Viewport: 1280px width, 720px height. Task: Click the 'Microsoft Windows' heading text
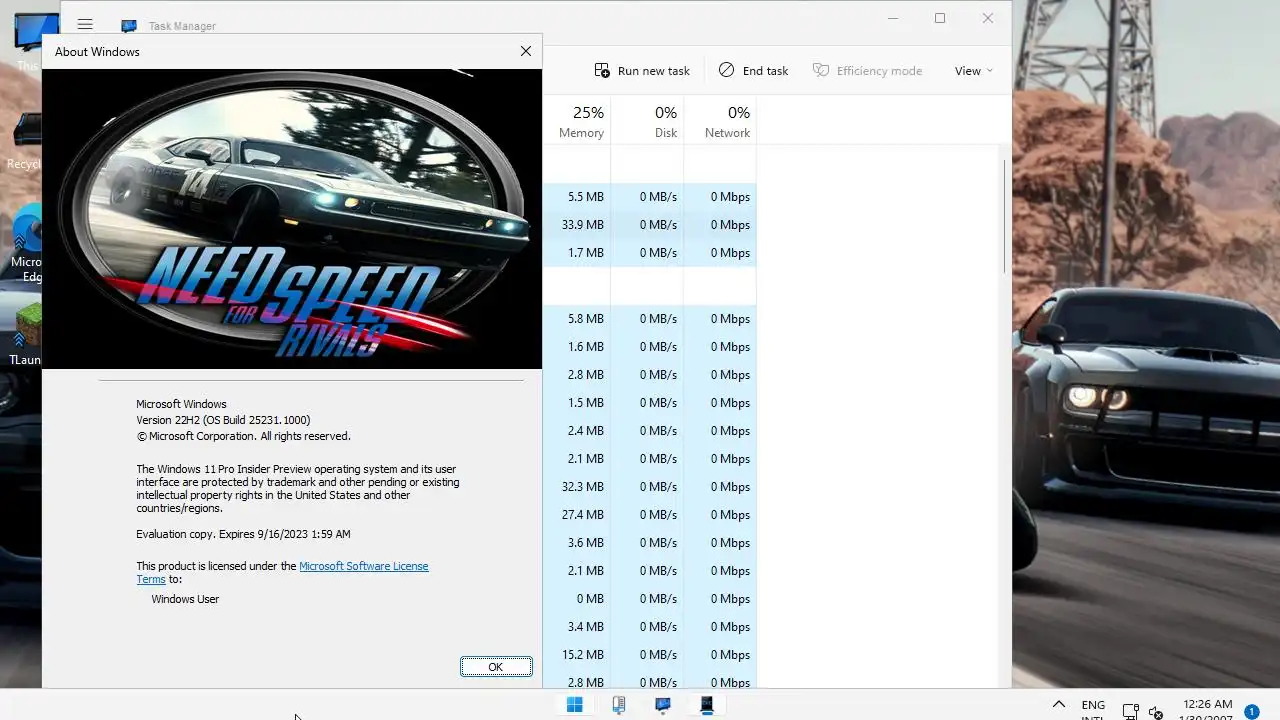181,404
